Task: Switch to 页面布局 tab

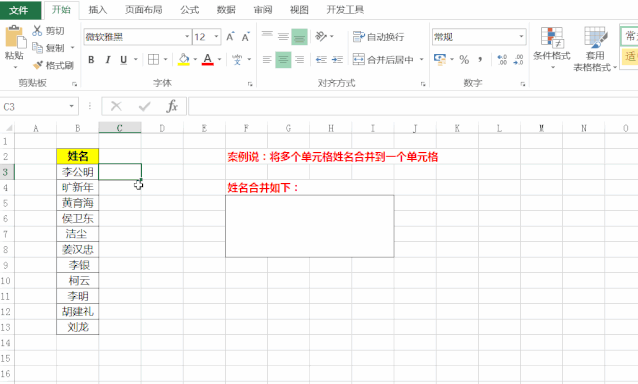Action: click(x=143, y=10)
